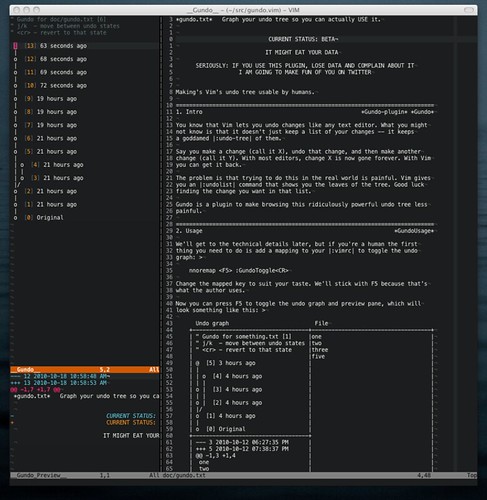487x500 pixels.
Task: Click the '1. Intro' section heading
Action: tap(189, 112)
